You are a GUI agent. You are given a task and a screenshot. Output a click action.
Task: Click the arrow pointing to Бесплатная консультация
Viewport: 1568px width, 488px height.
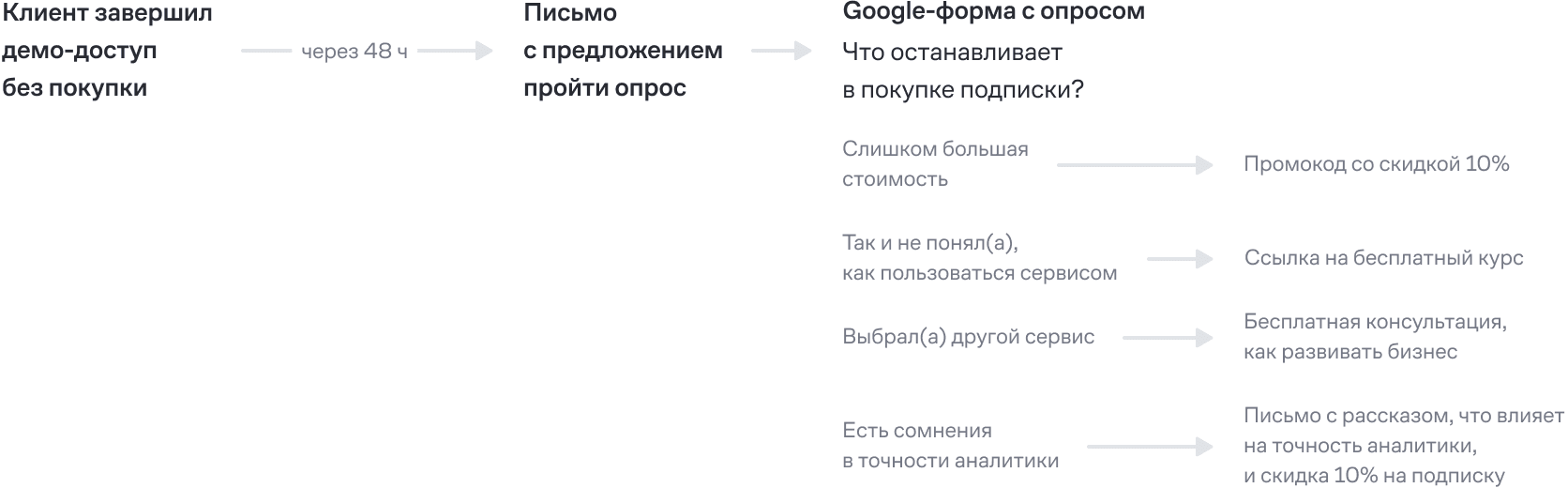click(x=1168, y=337)
